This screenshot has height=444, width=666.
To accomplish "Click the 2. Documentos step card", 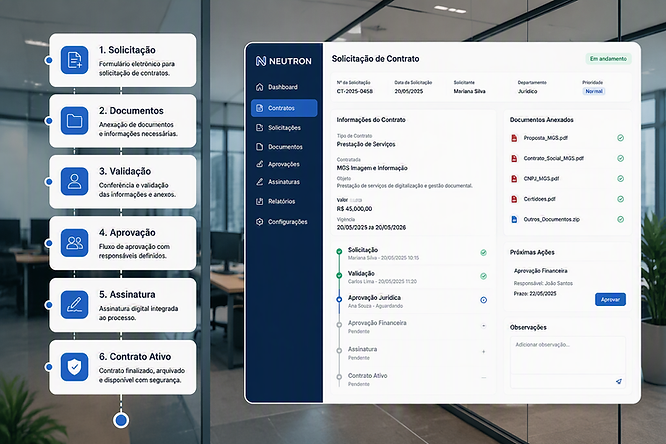I will 123,121.
